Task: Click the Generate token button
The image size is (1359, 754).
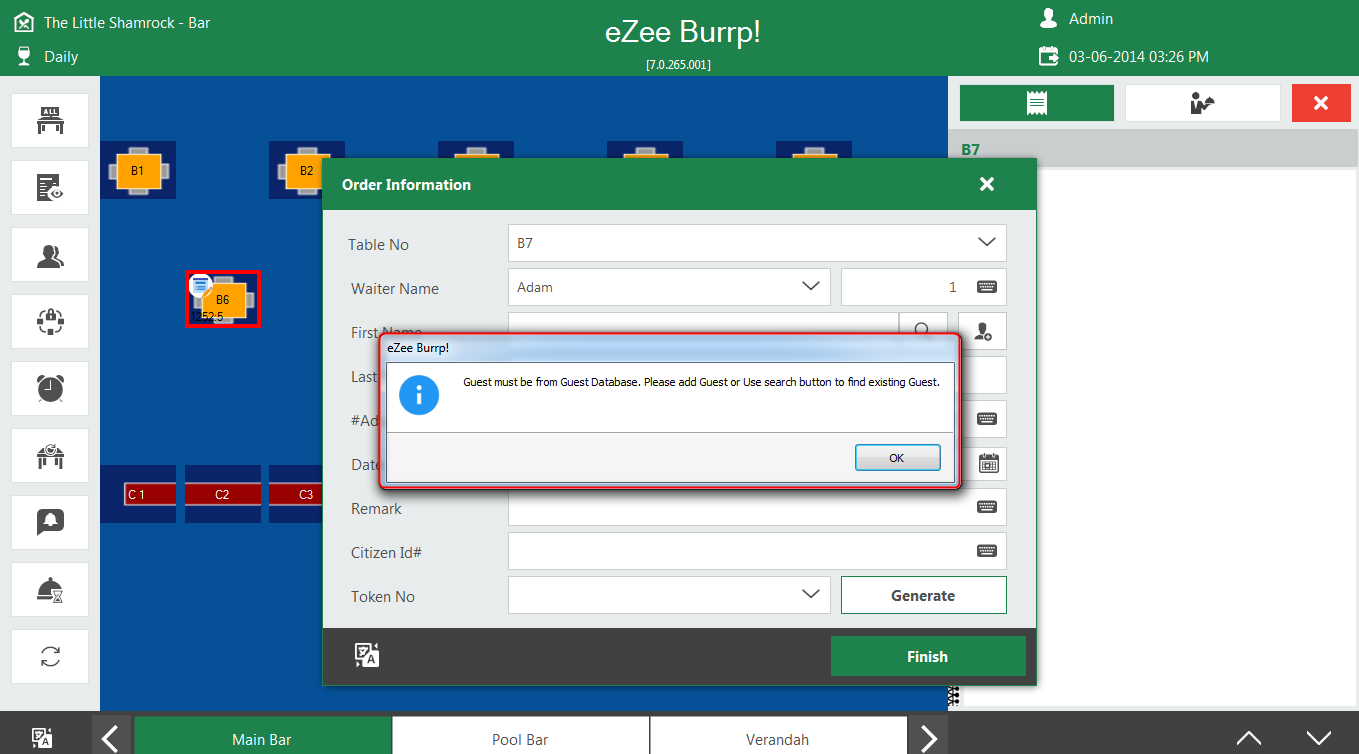Action: coord(923,595)
